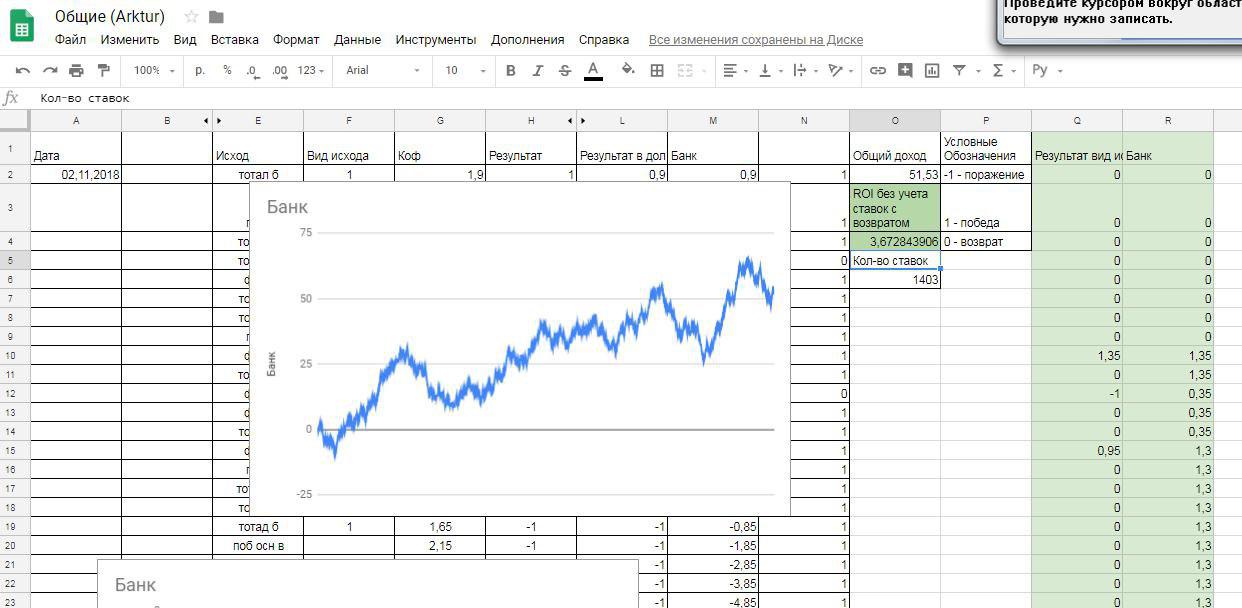
Task: Toggle bold formatting
Action: tap(511, 71)
